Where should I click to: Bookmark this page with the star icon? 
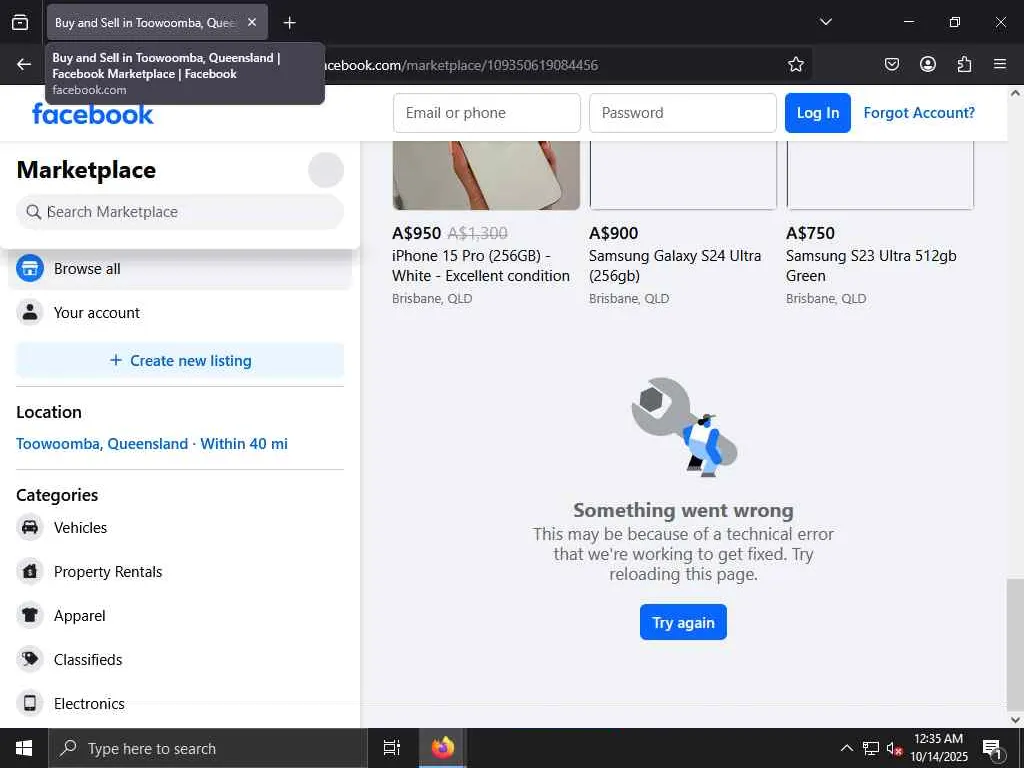[x=795, y=64]
